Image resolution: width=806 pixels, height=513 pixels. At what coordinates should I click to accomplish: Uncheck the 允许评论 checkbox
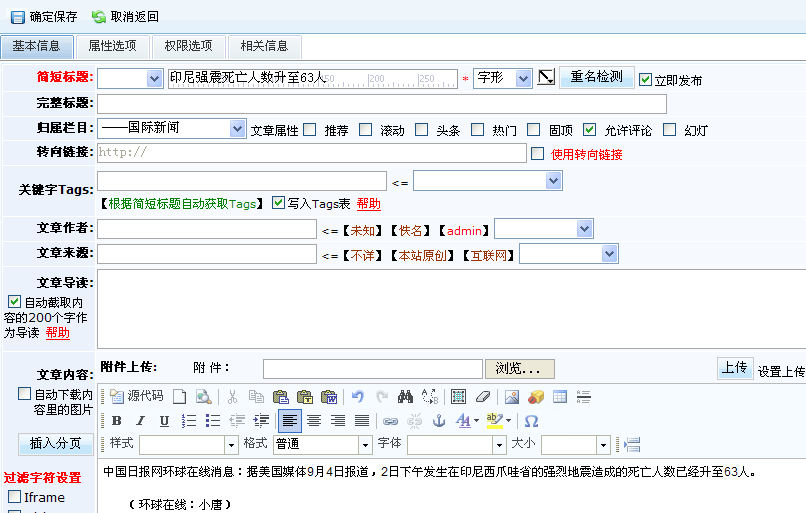pyautogui.click(x=590, y=130)
